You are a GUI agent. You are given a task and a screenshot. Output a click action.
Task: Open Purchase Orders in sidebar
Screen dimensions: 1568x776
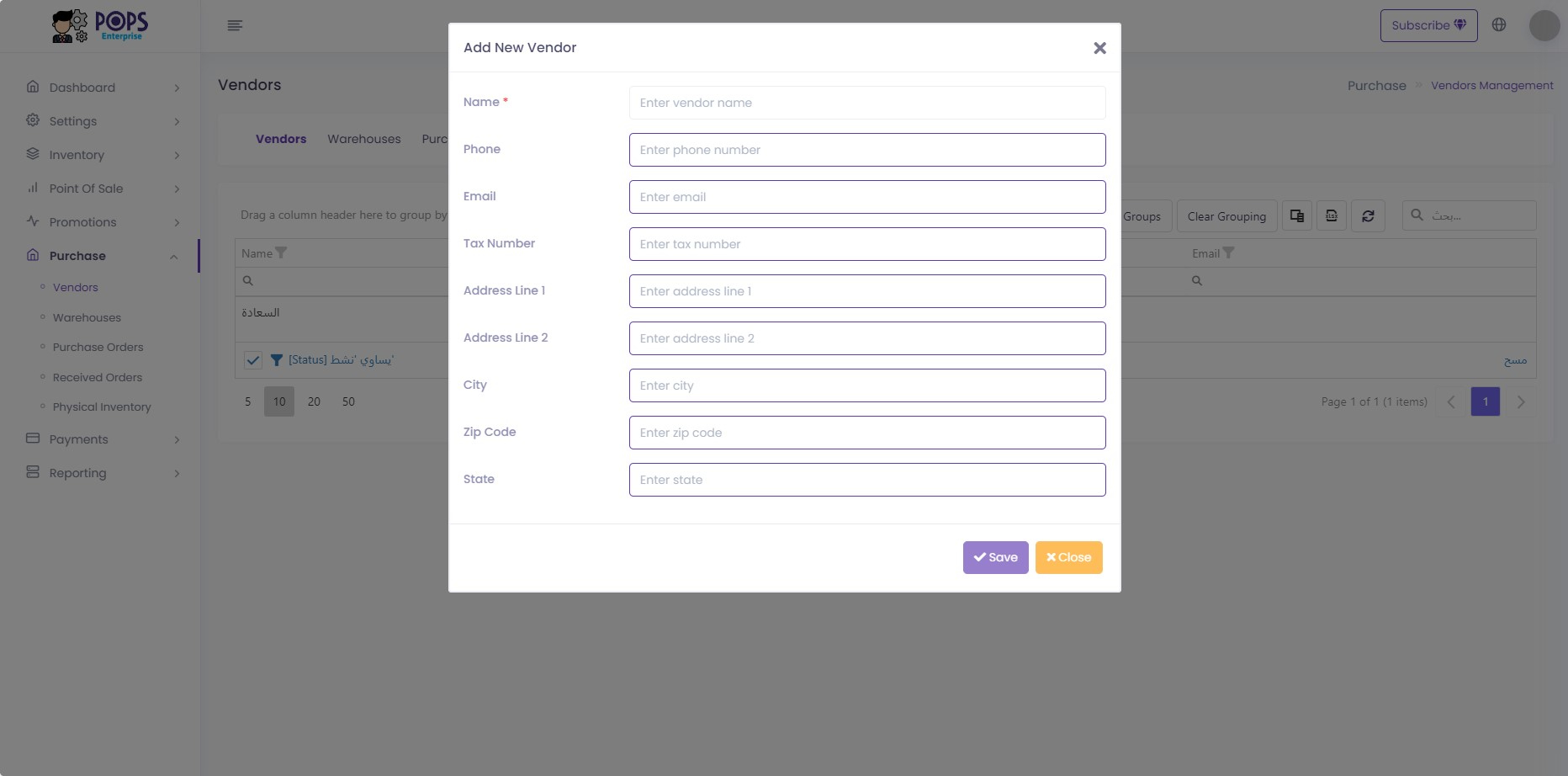pyautogui.click(x=98, y=347)
